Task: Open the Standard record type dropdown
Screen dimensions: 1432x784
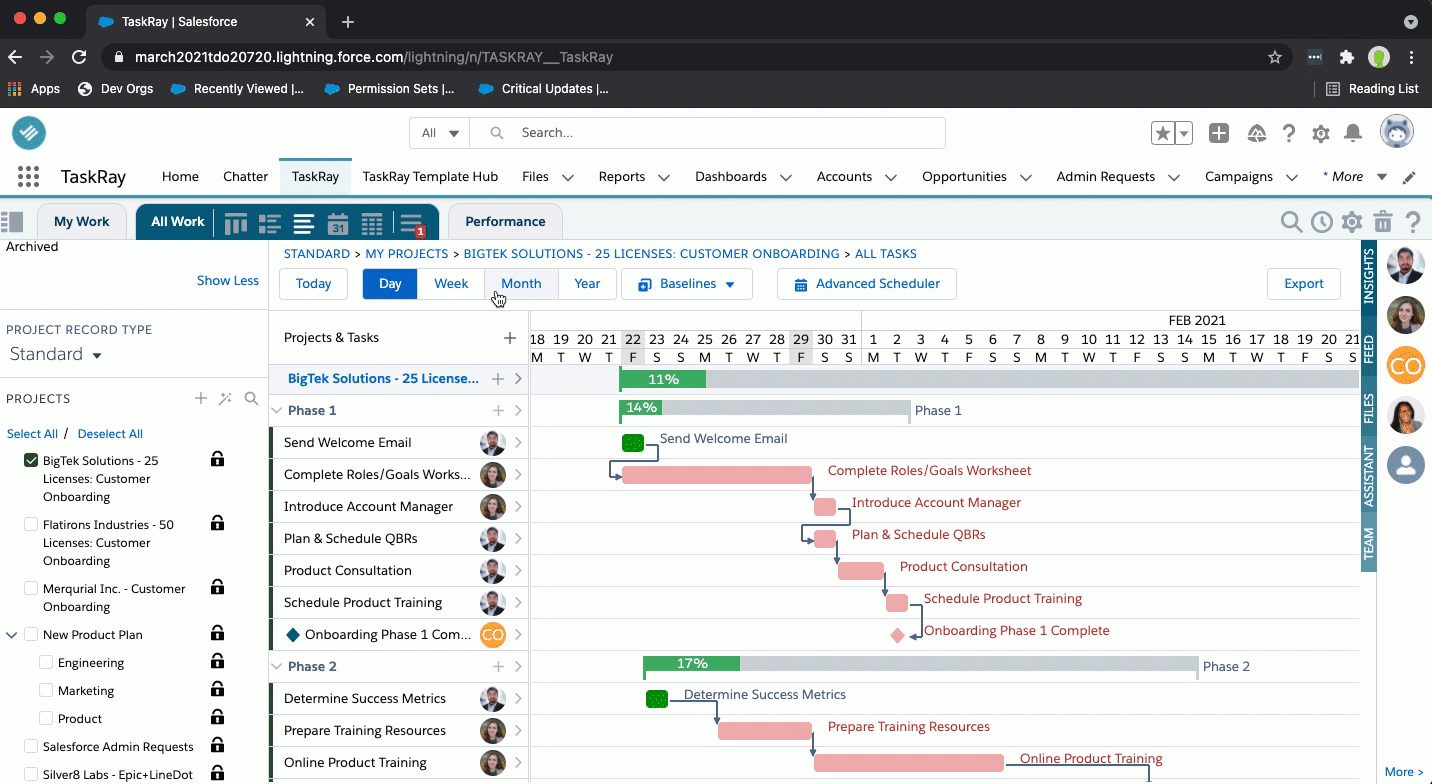Action: tap(56, 354)
